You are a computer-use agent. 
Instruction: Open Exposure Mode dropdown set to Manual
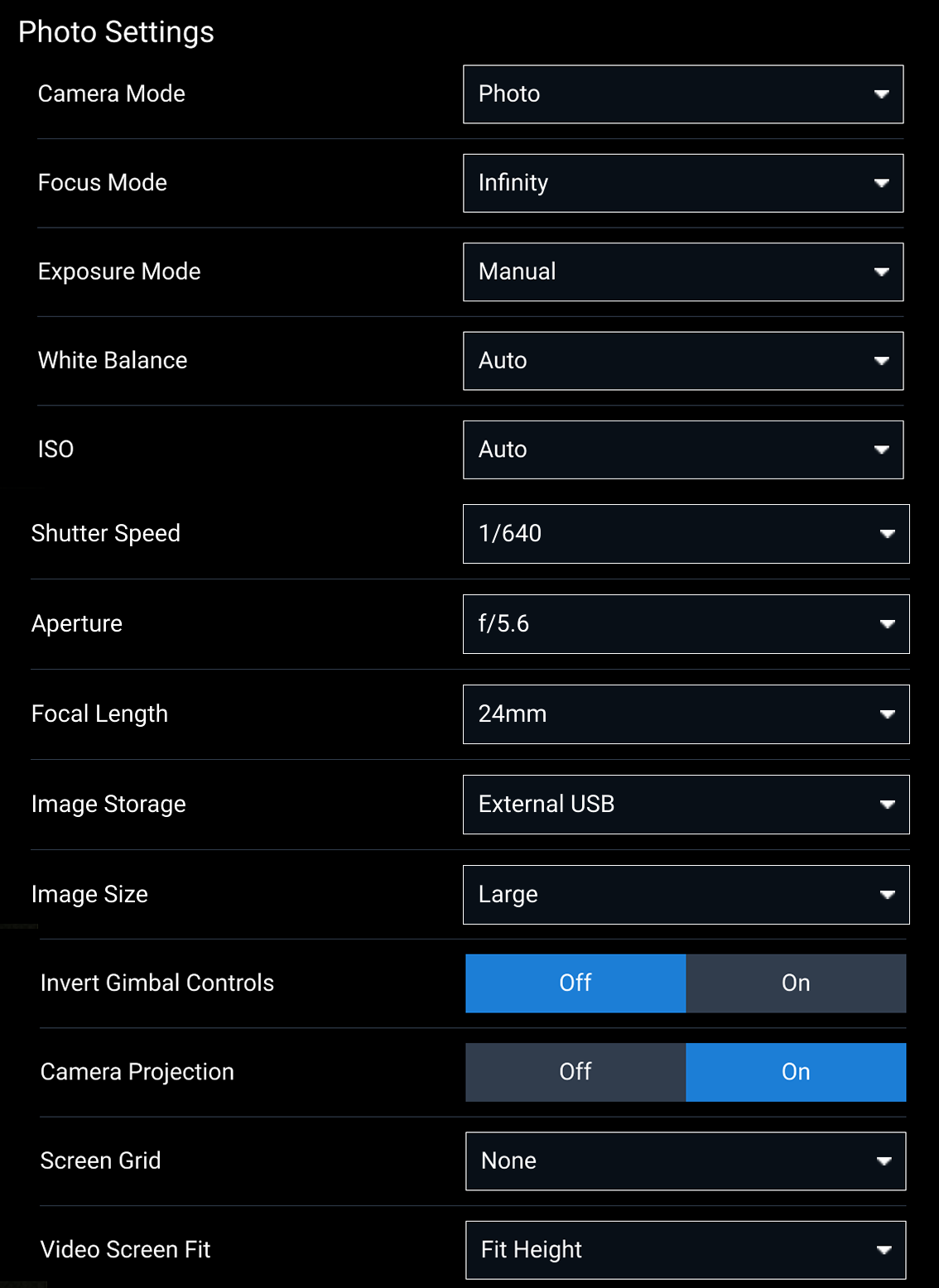pos(682,272)
